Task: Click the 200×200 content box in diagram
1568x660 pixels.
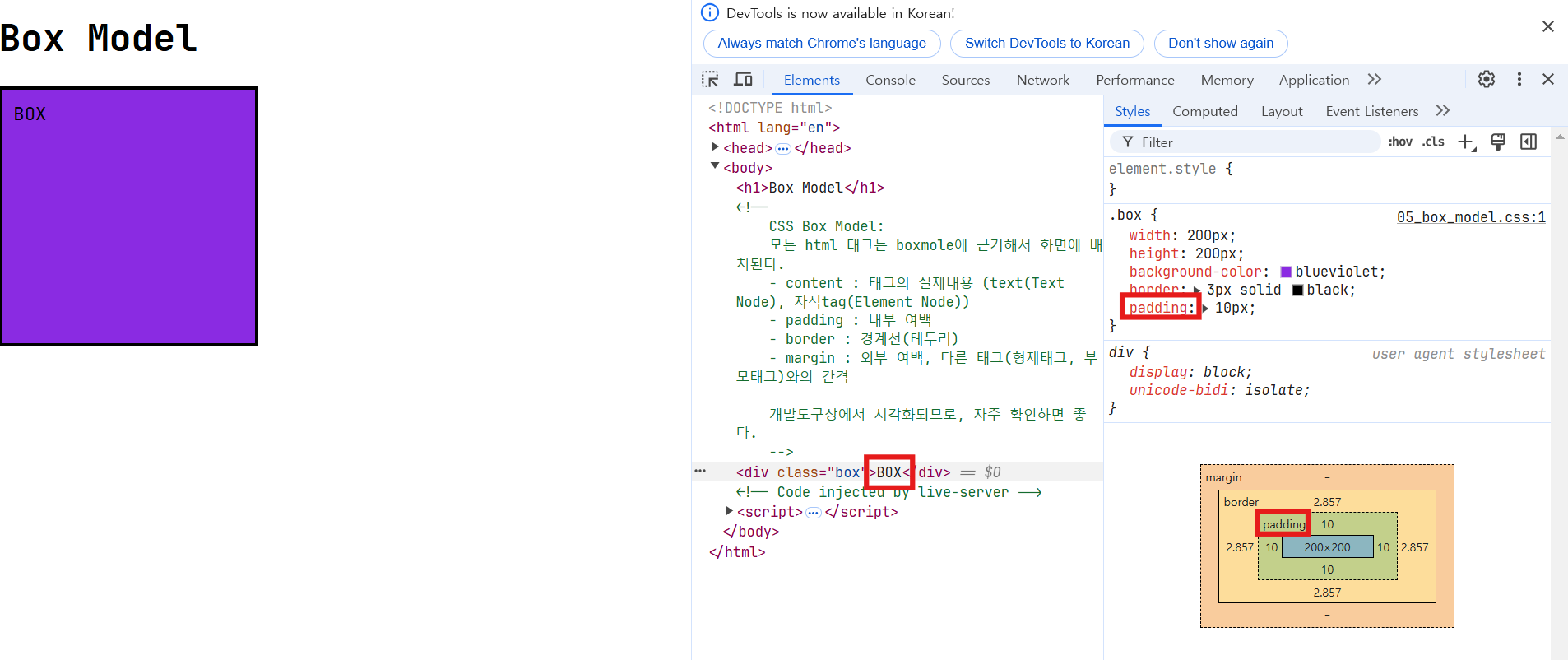Action: pos(1327,546)
